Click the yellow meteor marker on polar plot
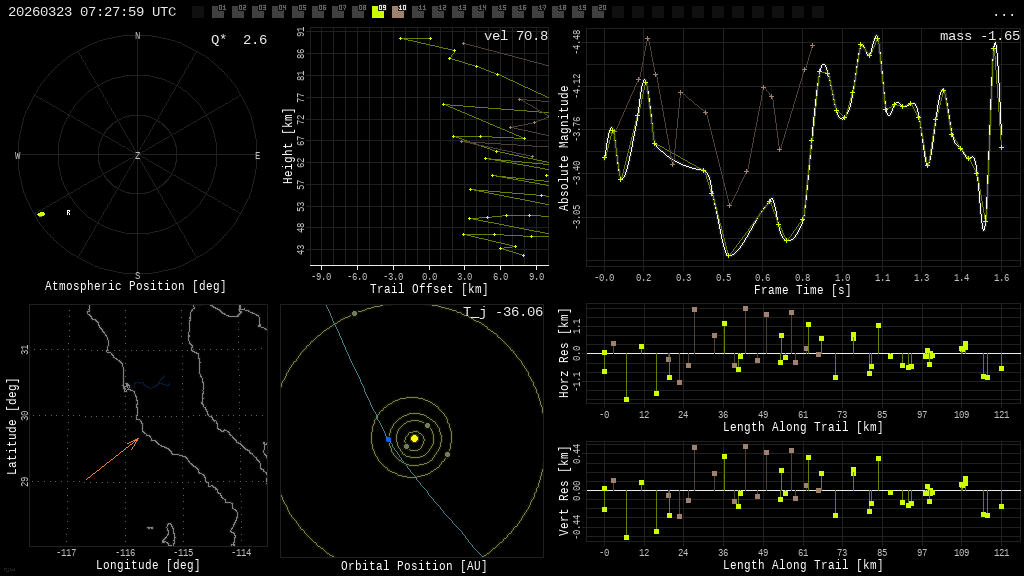 tap(41, 214)
